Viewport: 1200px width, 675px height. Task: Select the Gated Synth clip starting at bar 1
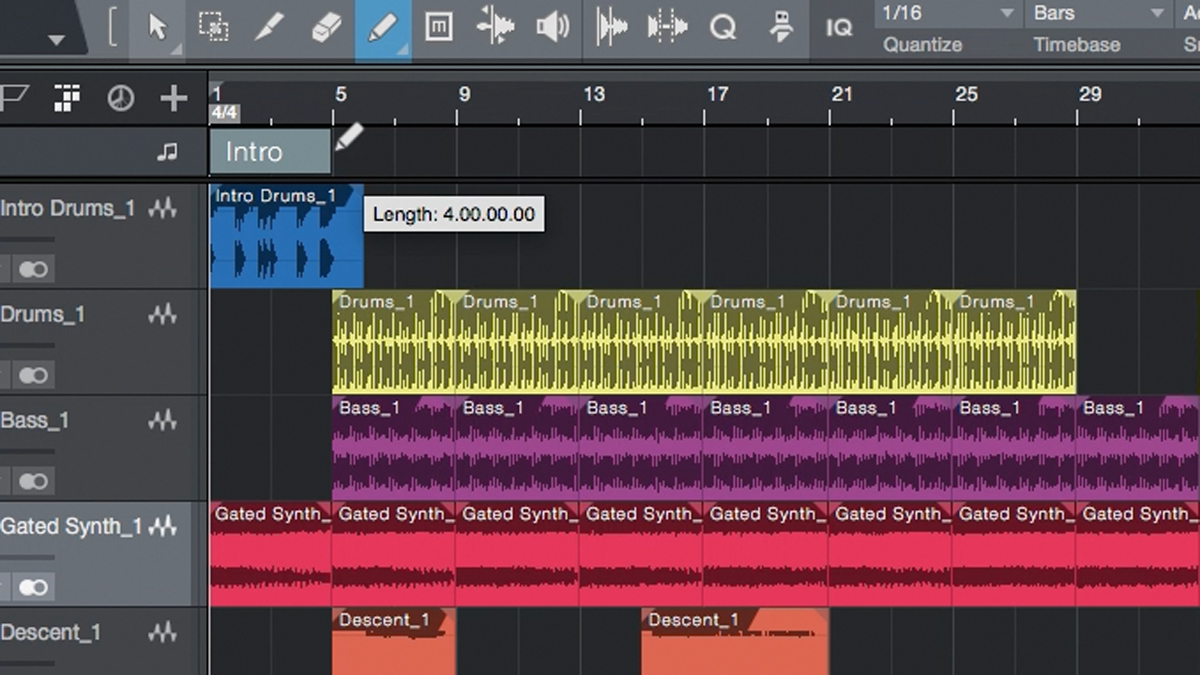click(x=271, y=554)
